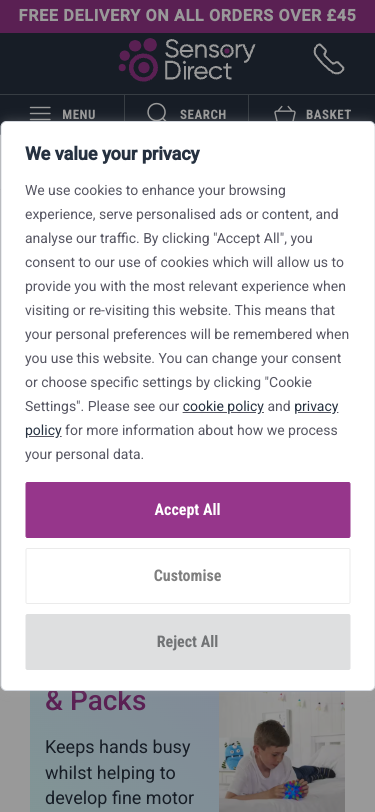Click the cookie consent description paragraph
Image resolution: width=375 pixels, height=812 pixels.
coord(188,322)
